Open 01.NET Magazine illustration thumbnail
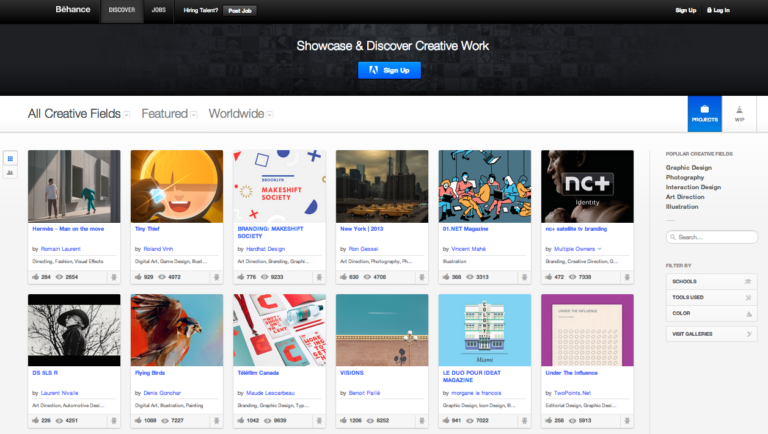The image size is (768, 434). point(484,187)
